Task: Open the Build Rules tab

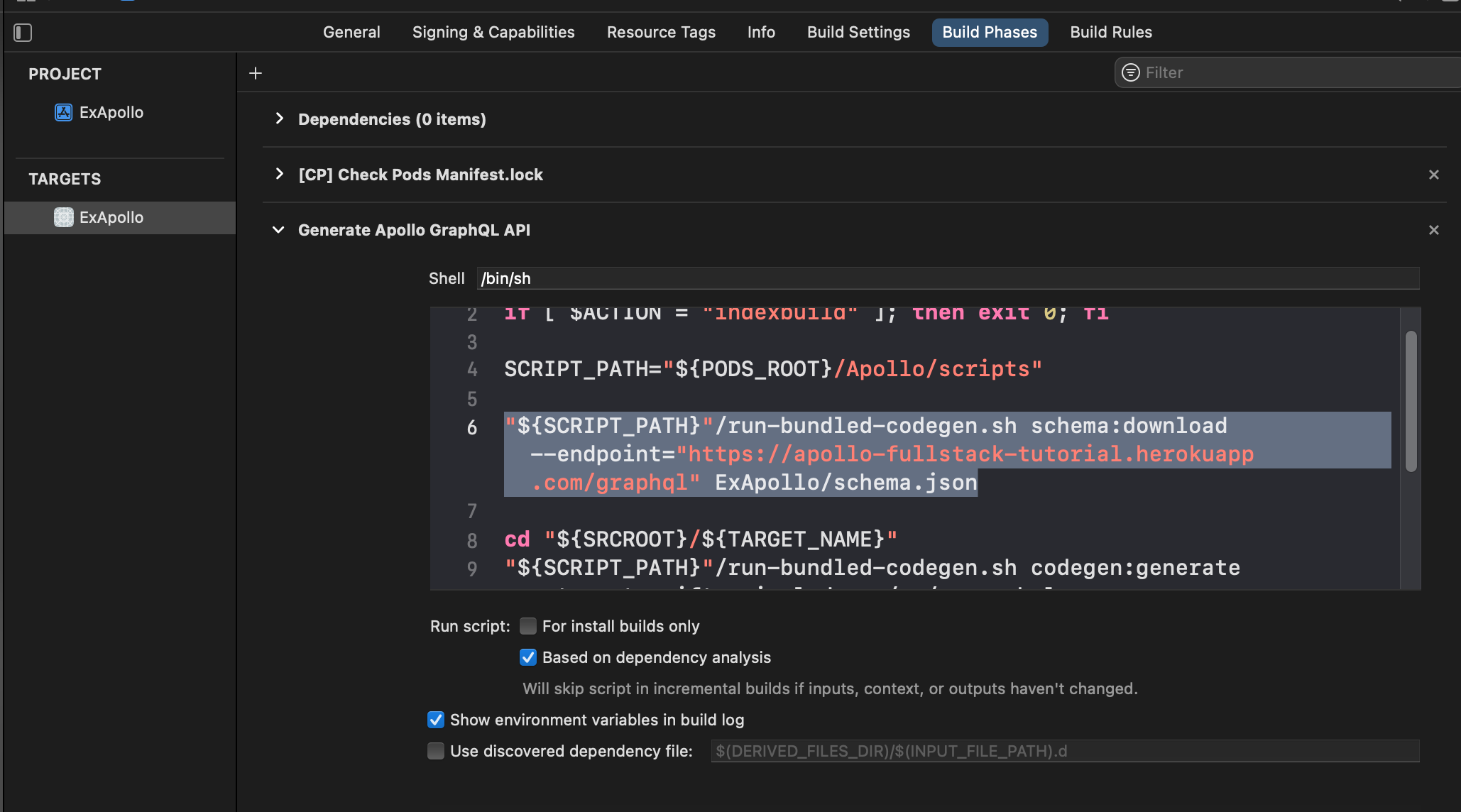Action: click(1110, 33)
